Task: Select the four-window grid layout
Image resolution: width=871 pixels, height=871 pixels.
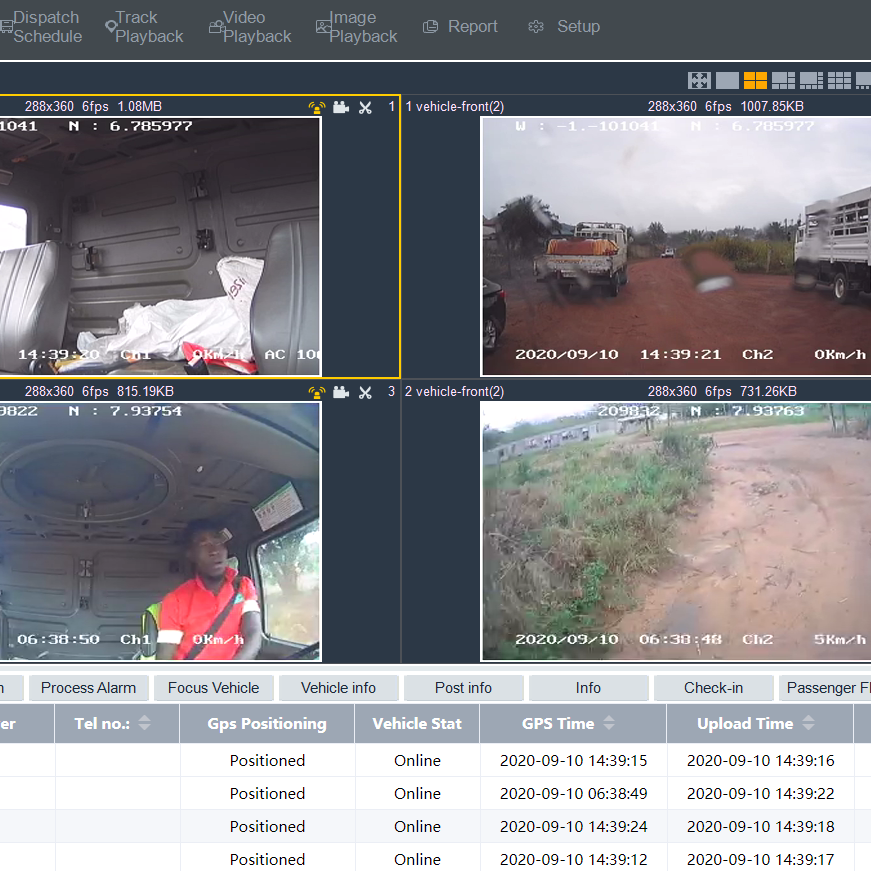Action: point(755,81)
